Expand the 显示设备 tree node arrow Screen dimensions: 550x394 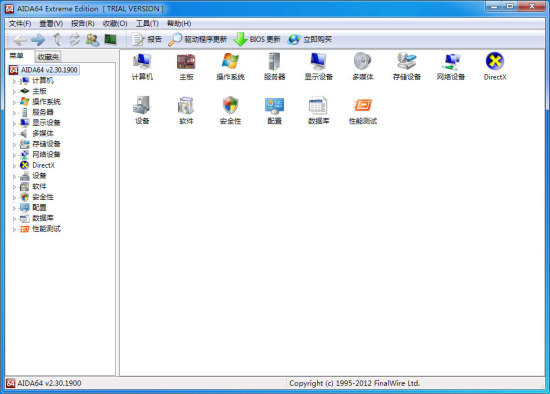coord(14,123)
